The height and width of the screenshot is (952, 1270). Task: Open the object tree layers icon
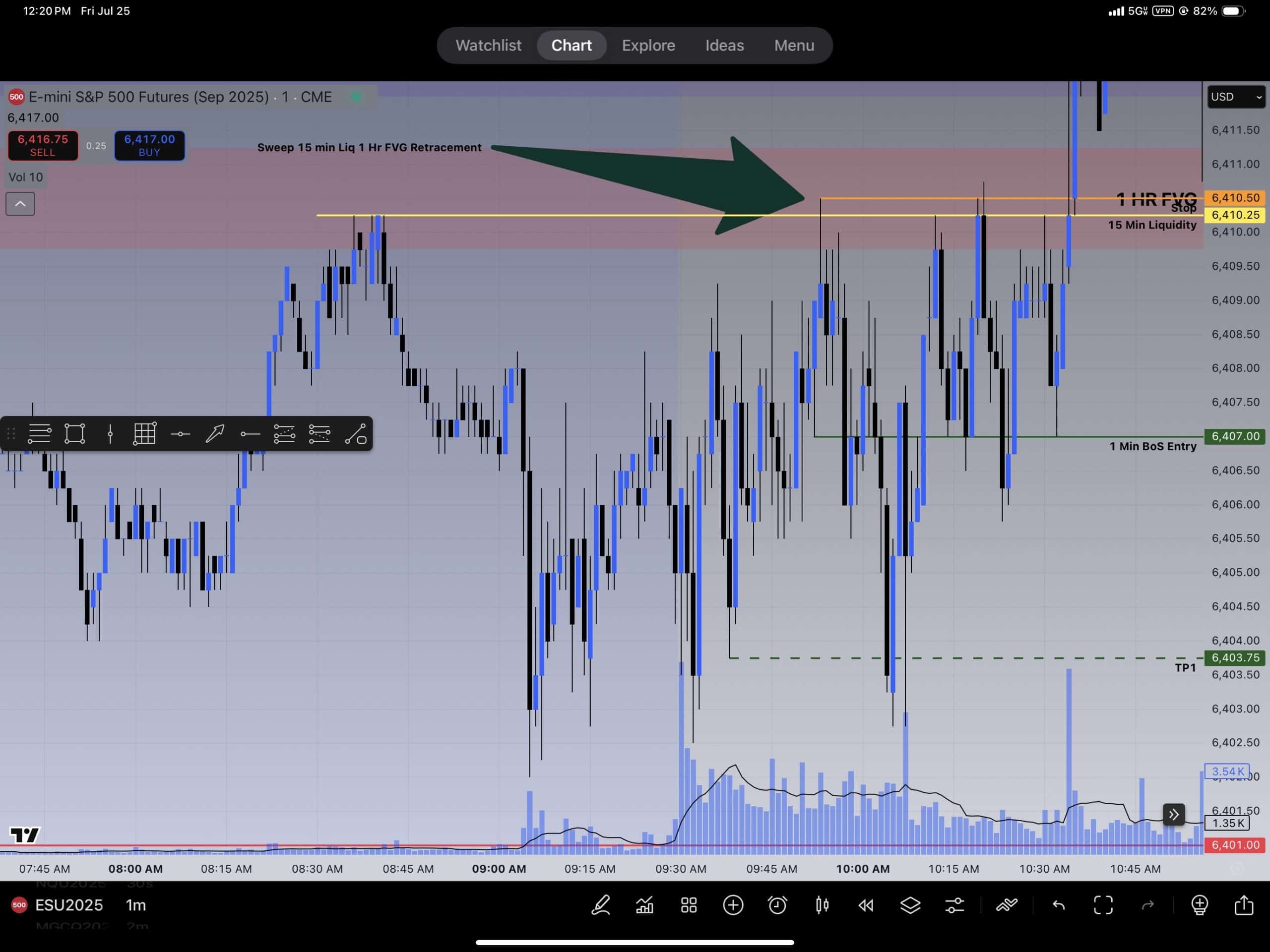(x=910, y=905)
